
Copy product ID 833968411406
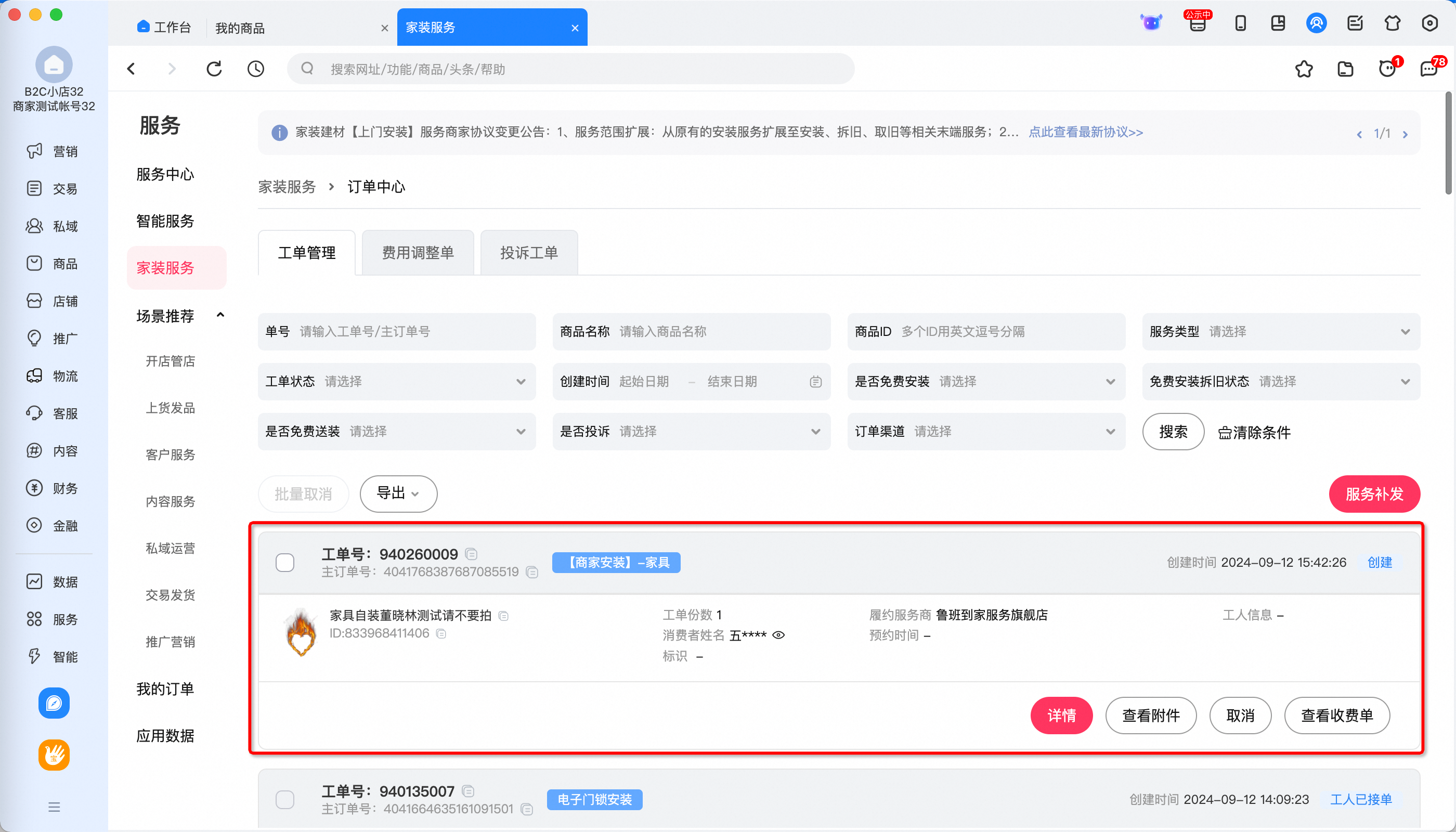pyautogui.click(x=441, y=634)
